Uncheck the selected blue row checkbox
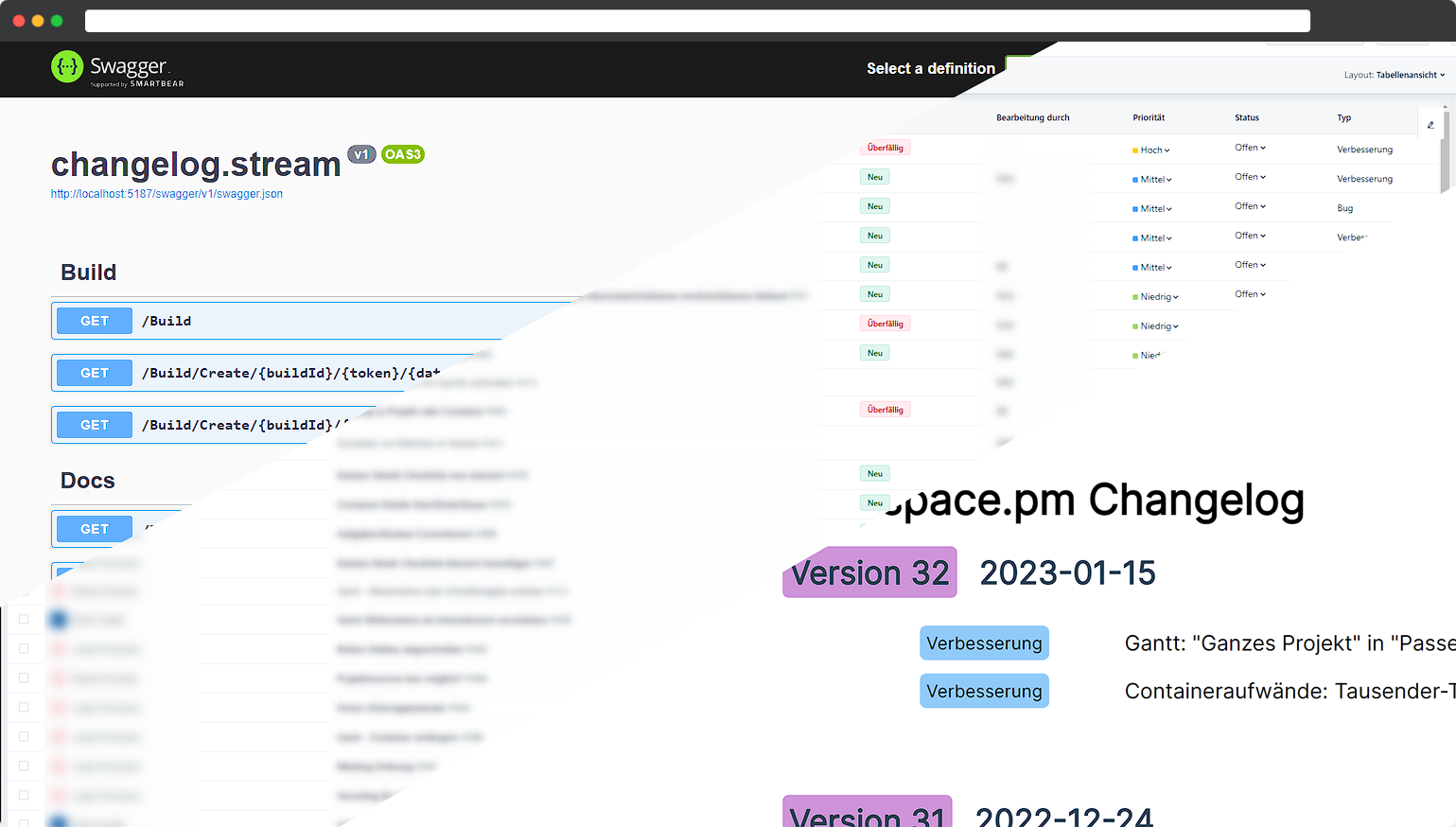Viewport: 1456px width, 827px height. pos(23,620)
